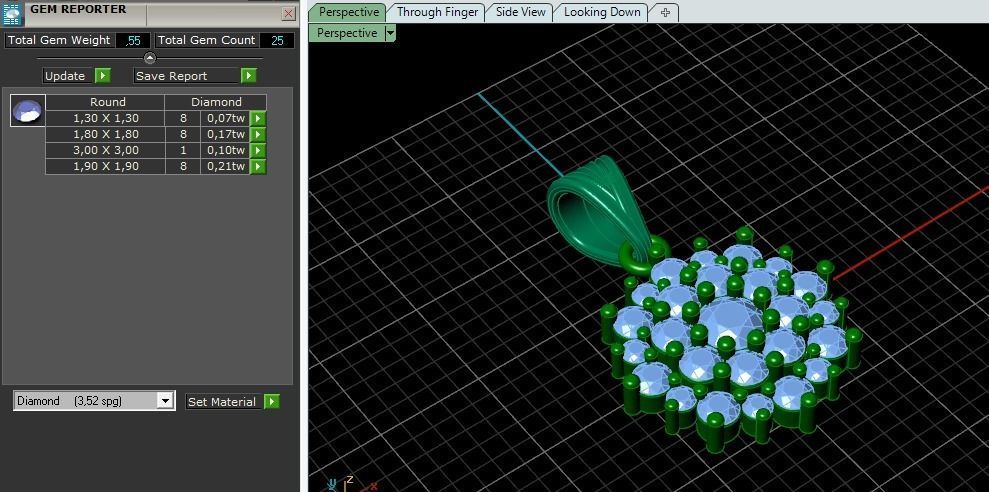
Task: Click the green arrow beside Save Report
Action: pos(249,76)
